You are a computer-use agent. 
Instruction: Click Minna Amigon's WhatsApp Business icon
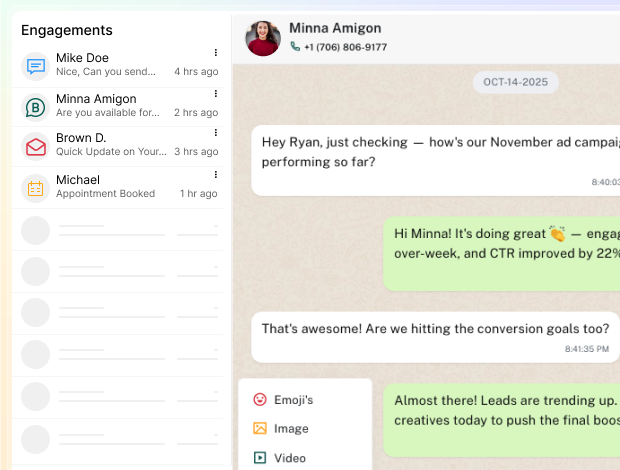pyautogui.click(x=36, y=107)
